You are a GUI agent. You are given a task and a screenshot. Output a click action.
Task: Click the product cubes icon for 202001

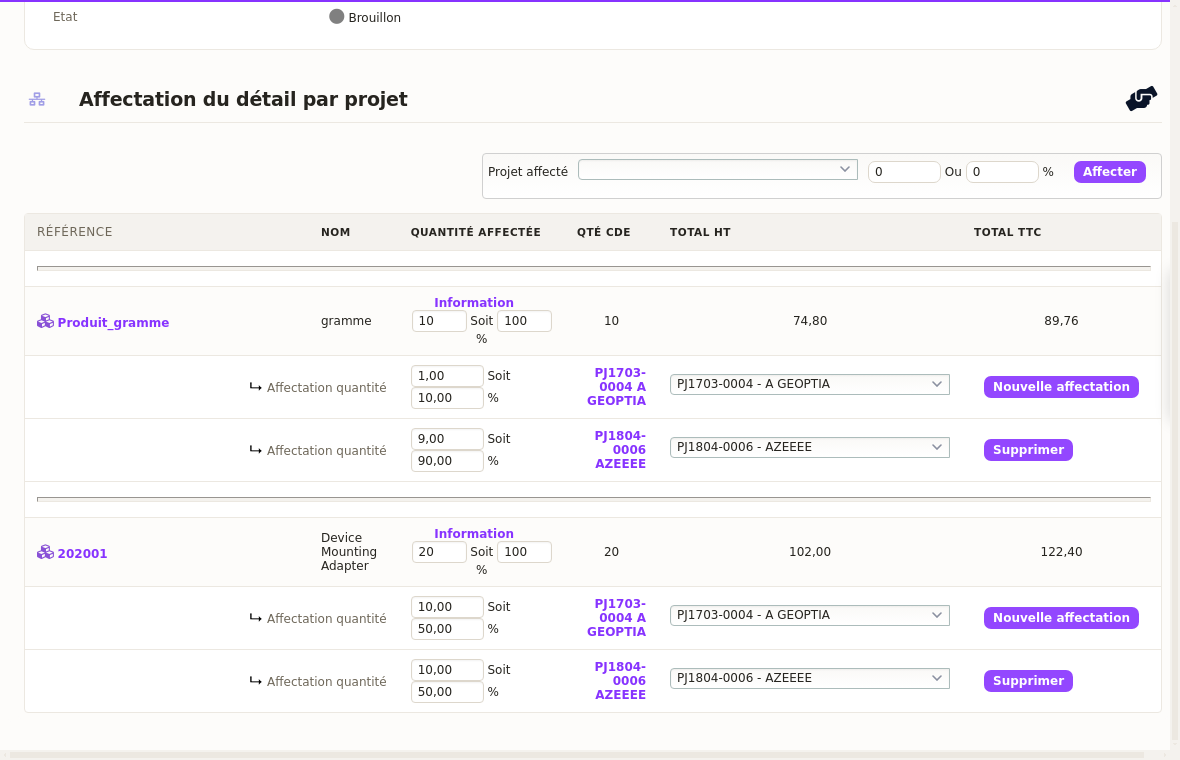45,552
